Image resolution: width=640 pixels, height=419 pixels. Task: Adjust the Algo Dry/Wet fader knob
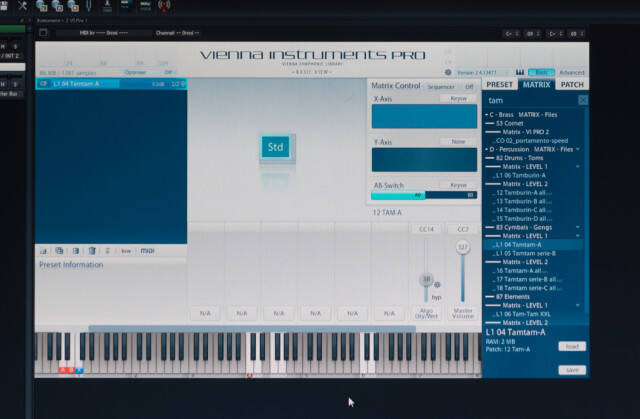(x=426, y=279)
